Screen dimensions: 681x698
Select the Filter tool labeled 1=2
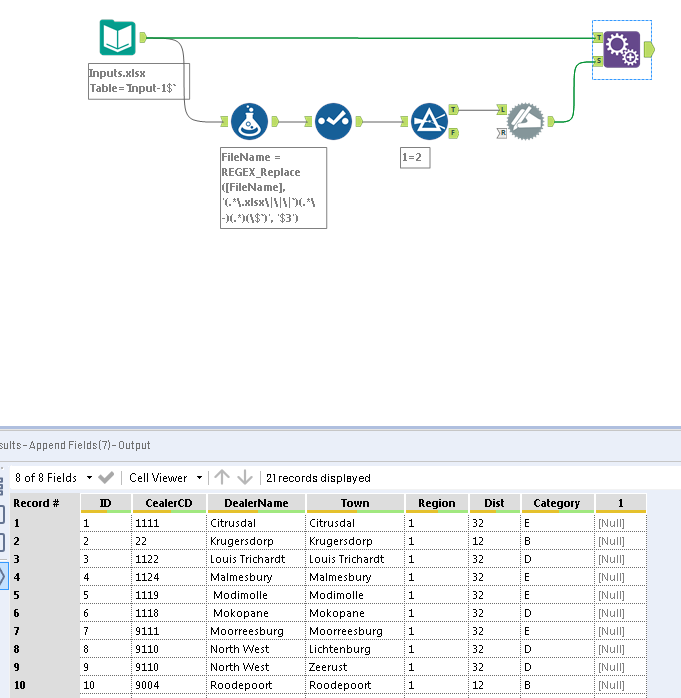click(x=429, y=122)
